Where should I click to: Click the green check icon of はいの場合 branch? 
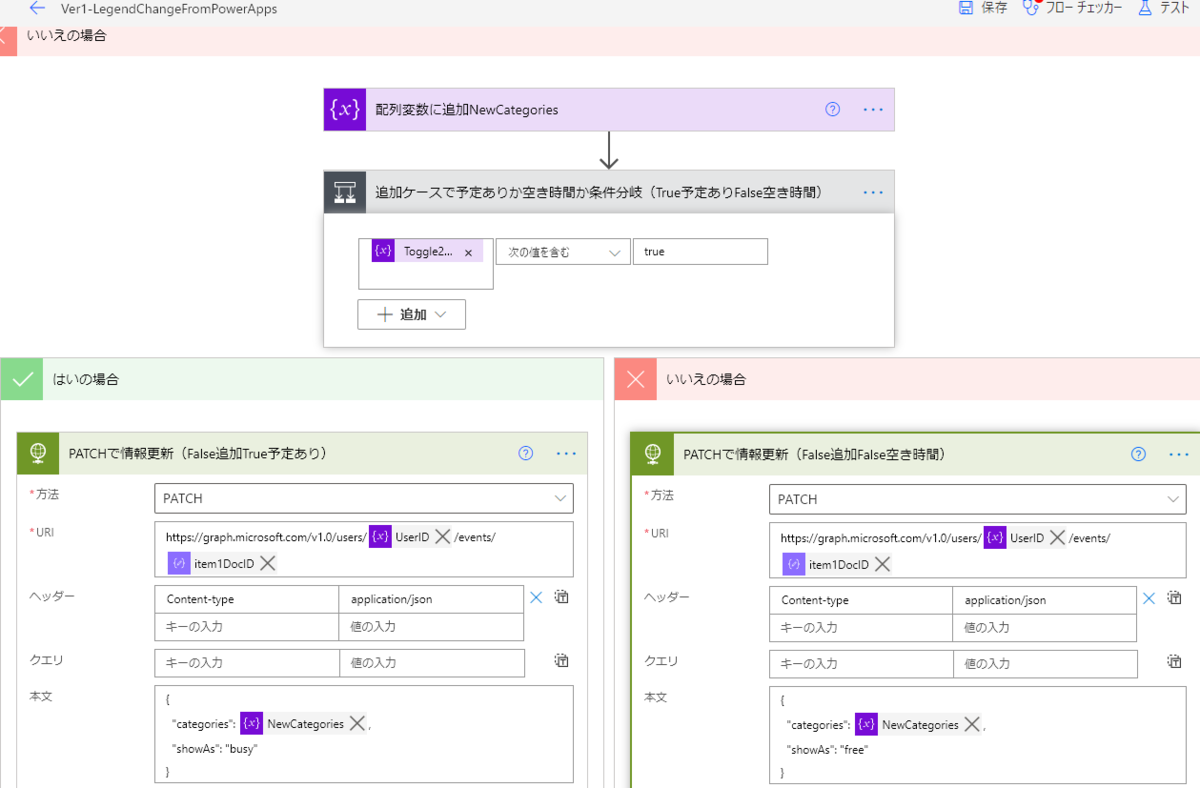[x=21, y=378]
